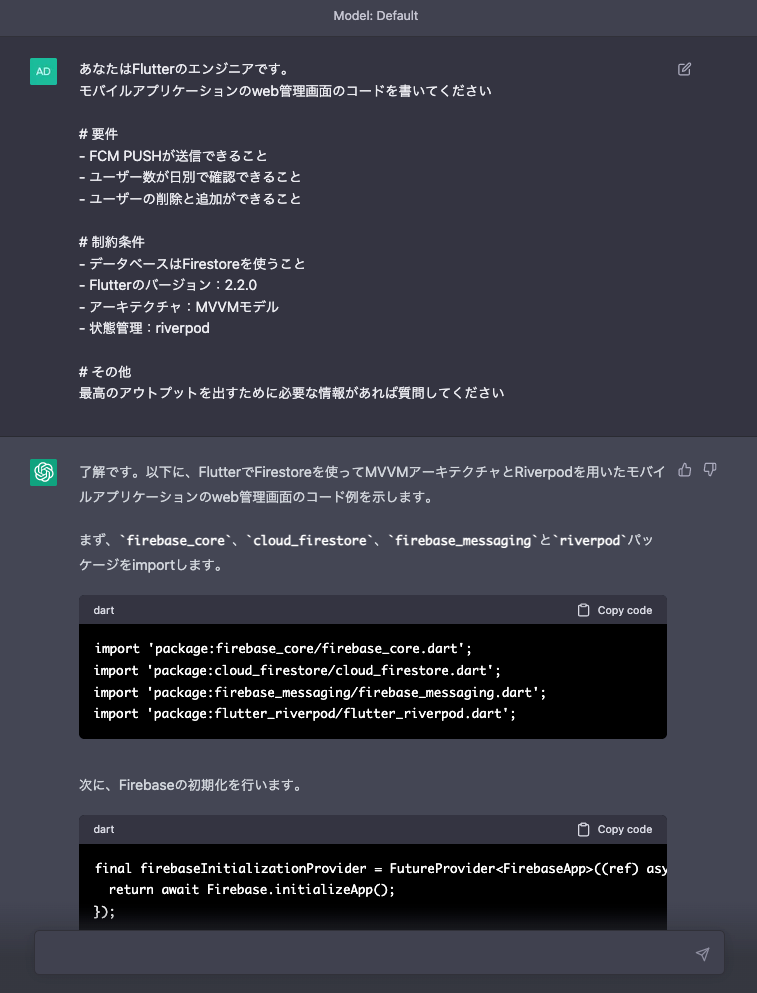This screenshot has width=757, height=993.
Task: Click the dart label on the second code block
Action: tap(104, 829)
